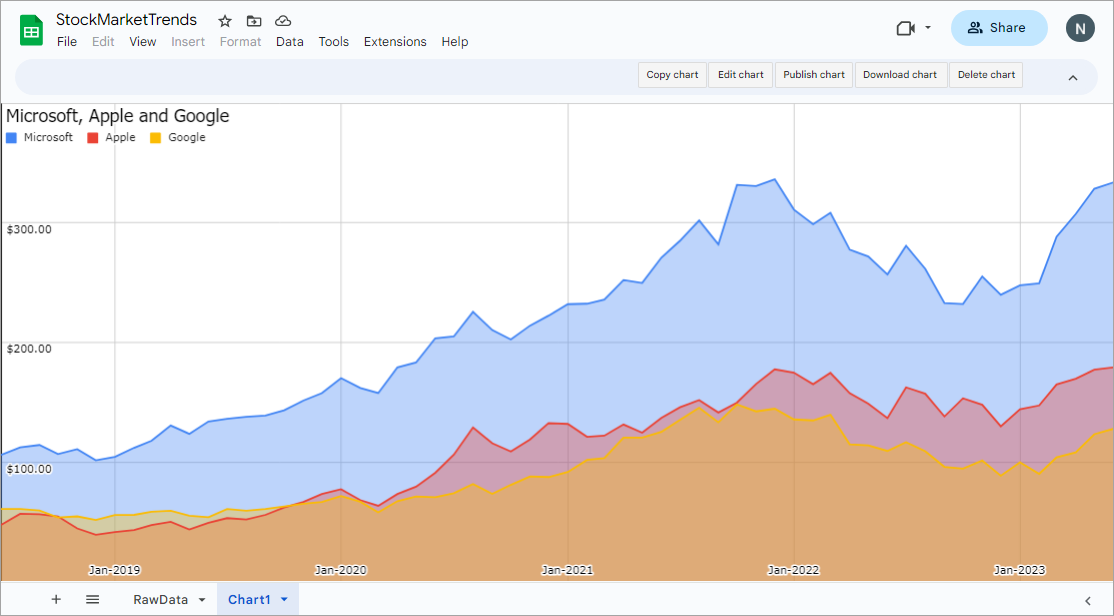This screenshot has height=616, width=1114.
Task: Click the $200.00 axis label
Action: click(29, 349)
